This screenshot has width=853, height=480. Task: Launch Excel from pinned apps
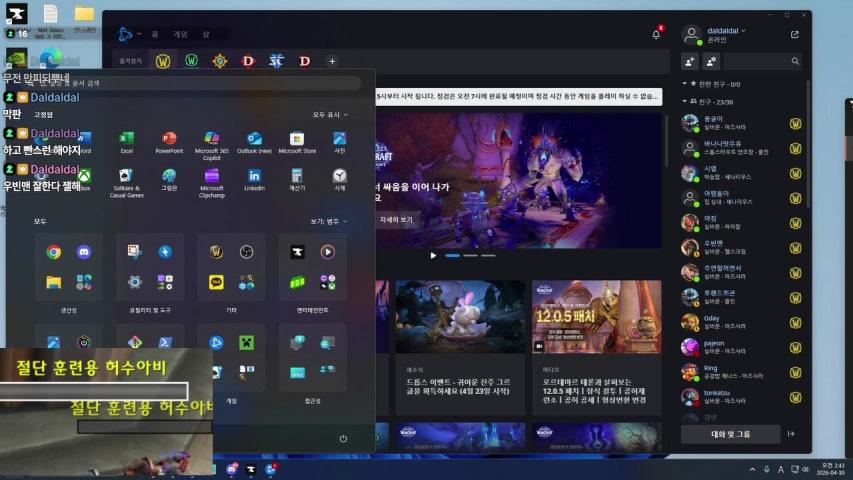pyautogui.click(x=126, y=139)
